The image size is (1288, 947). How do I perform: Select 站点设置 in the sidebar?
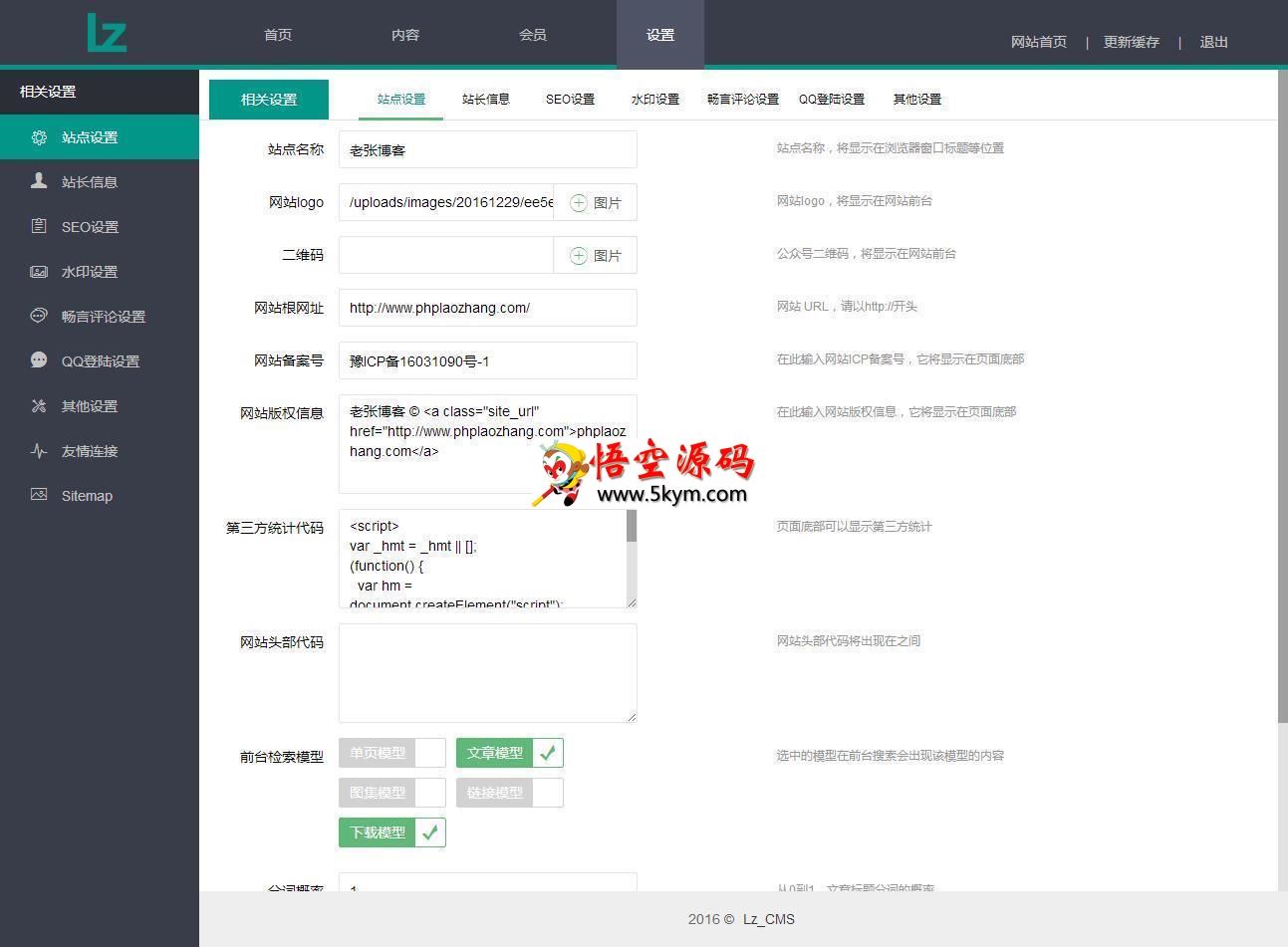[x=100, y=137]
